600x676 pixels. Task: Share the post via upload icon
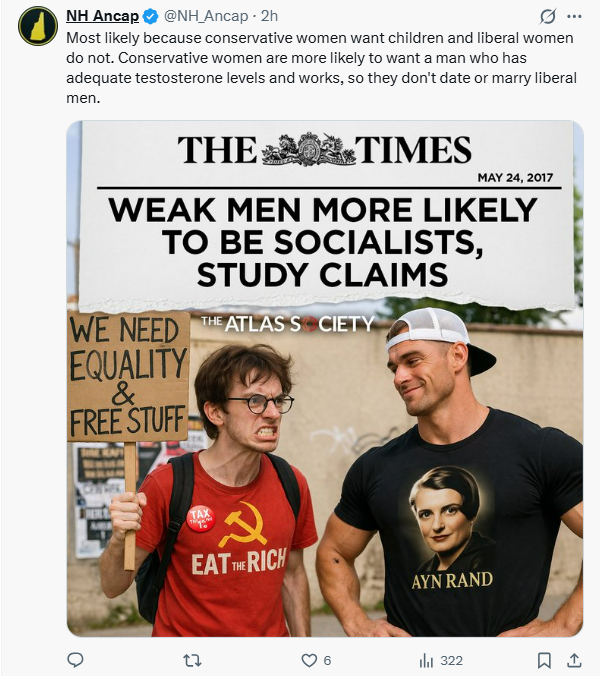tap(574, 660)
